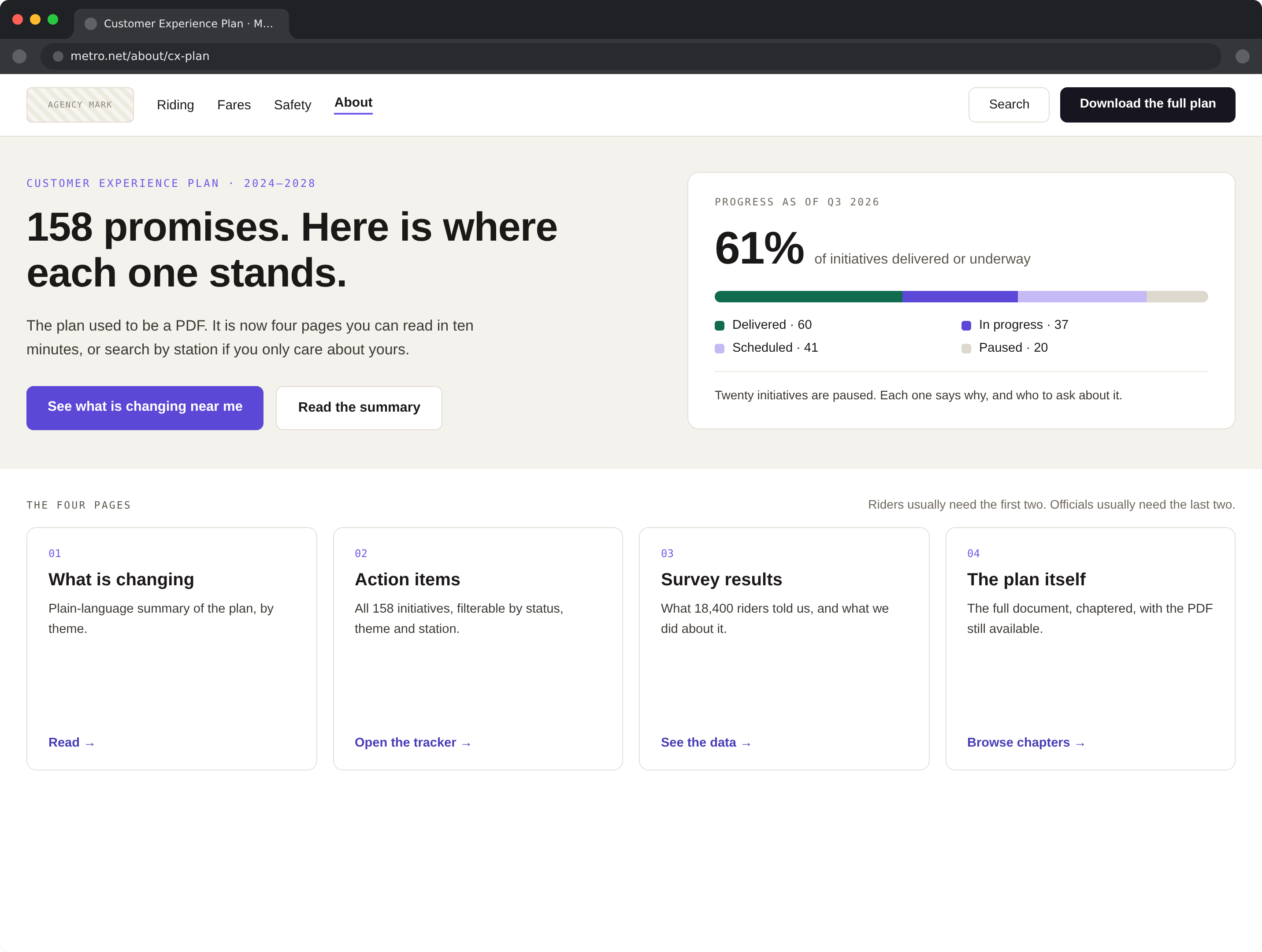Click the card number 01
Image resolution: width=1262 pixels, height=952 pixels.
click(x=55, y=553)
